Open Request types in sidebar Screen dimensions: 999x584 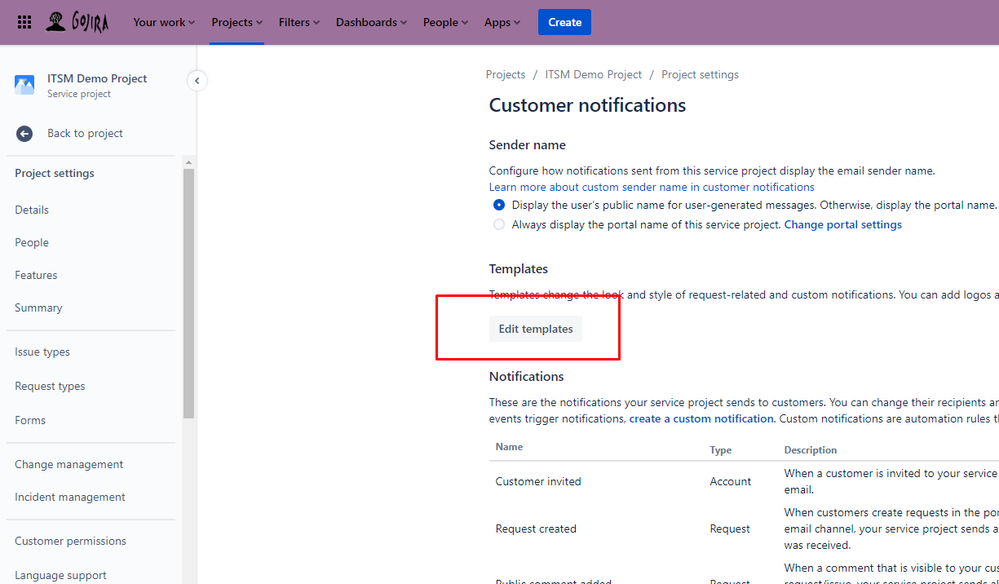click(x=50, y=386)
